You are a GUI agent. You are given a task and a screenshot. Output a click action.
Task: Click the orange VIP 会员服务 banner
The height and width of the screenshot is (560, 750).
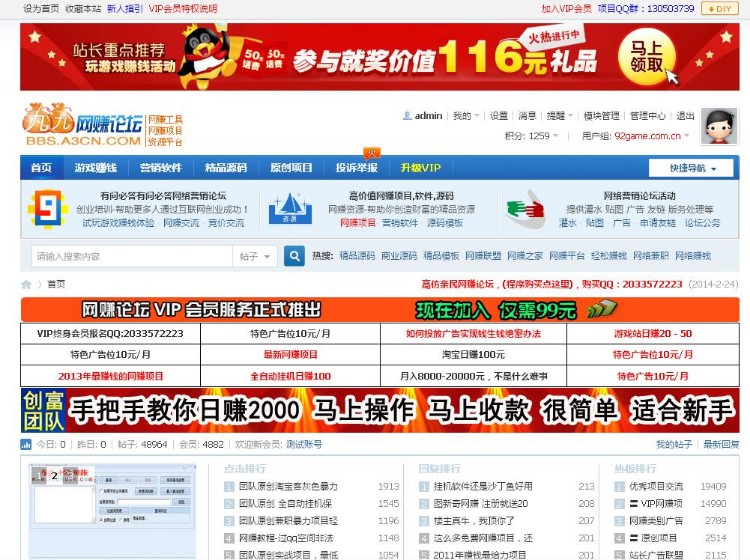point(380,310)
